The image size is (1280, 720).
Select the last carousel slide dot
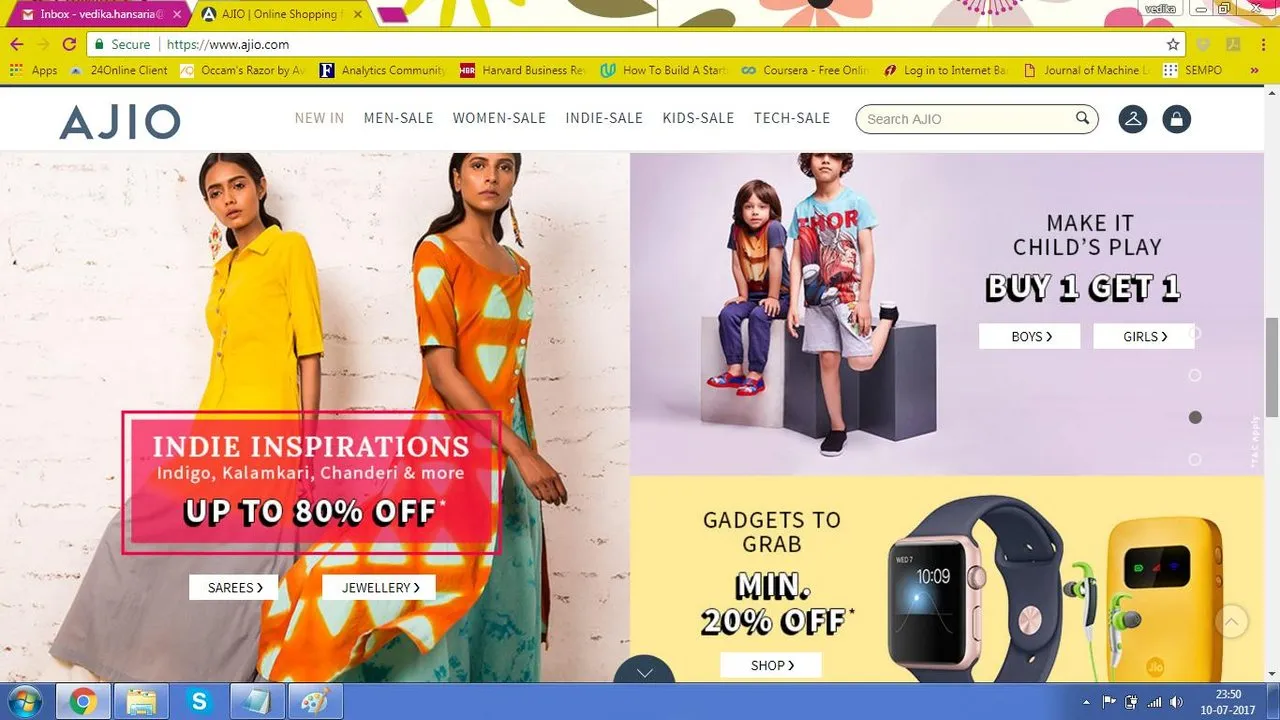point(1195,459)
